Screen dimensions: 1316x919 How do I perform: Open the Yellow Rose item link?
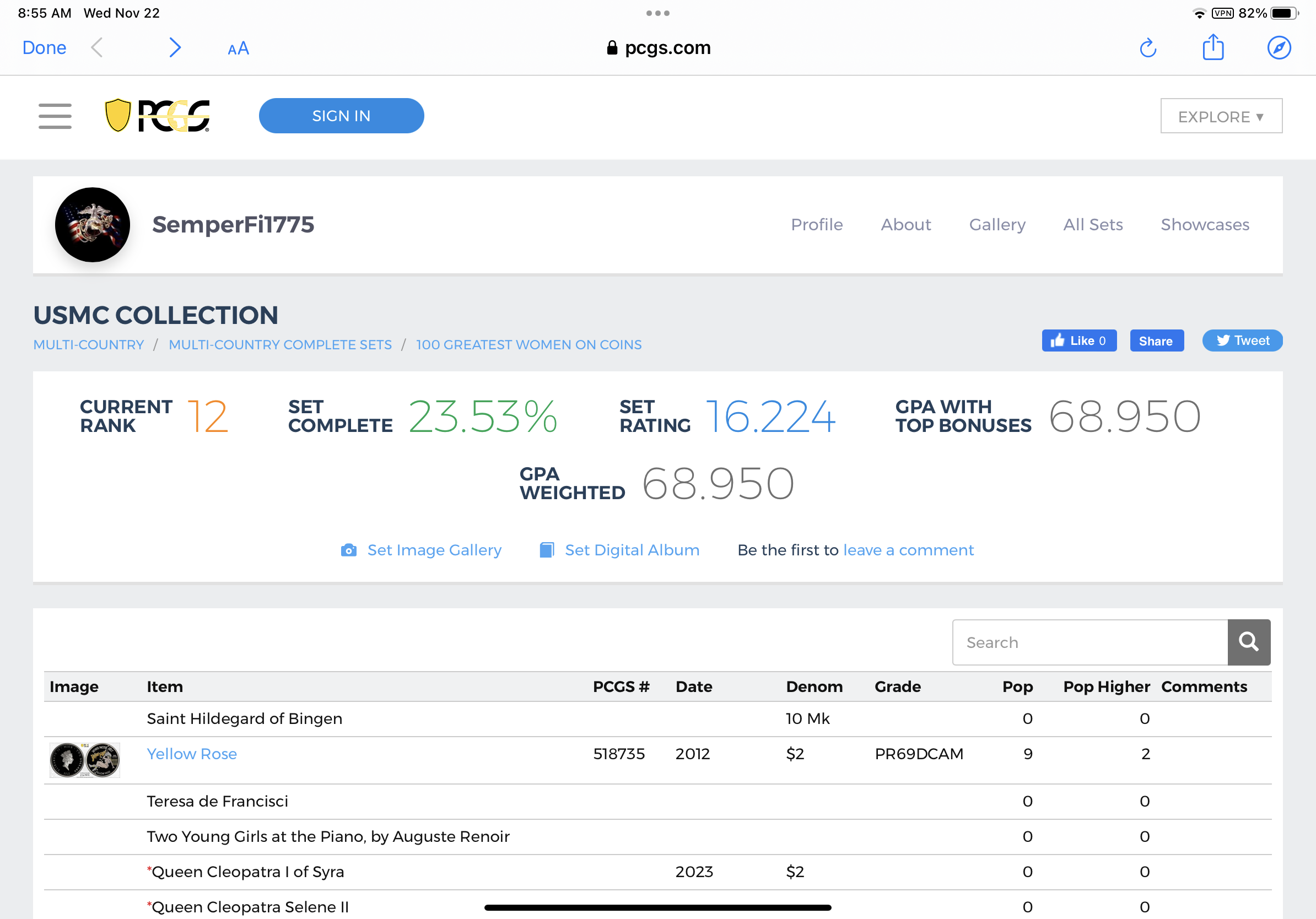click(x=191, y=753)
